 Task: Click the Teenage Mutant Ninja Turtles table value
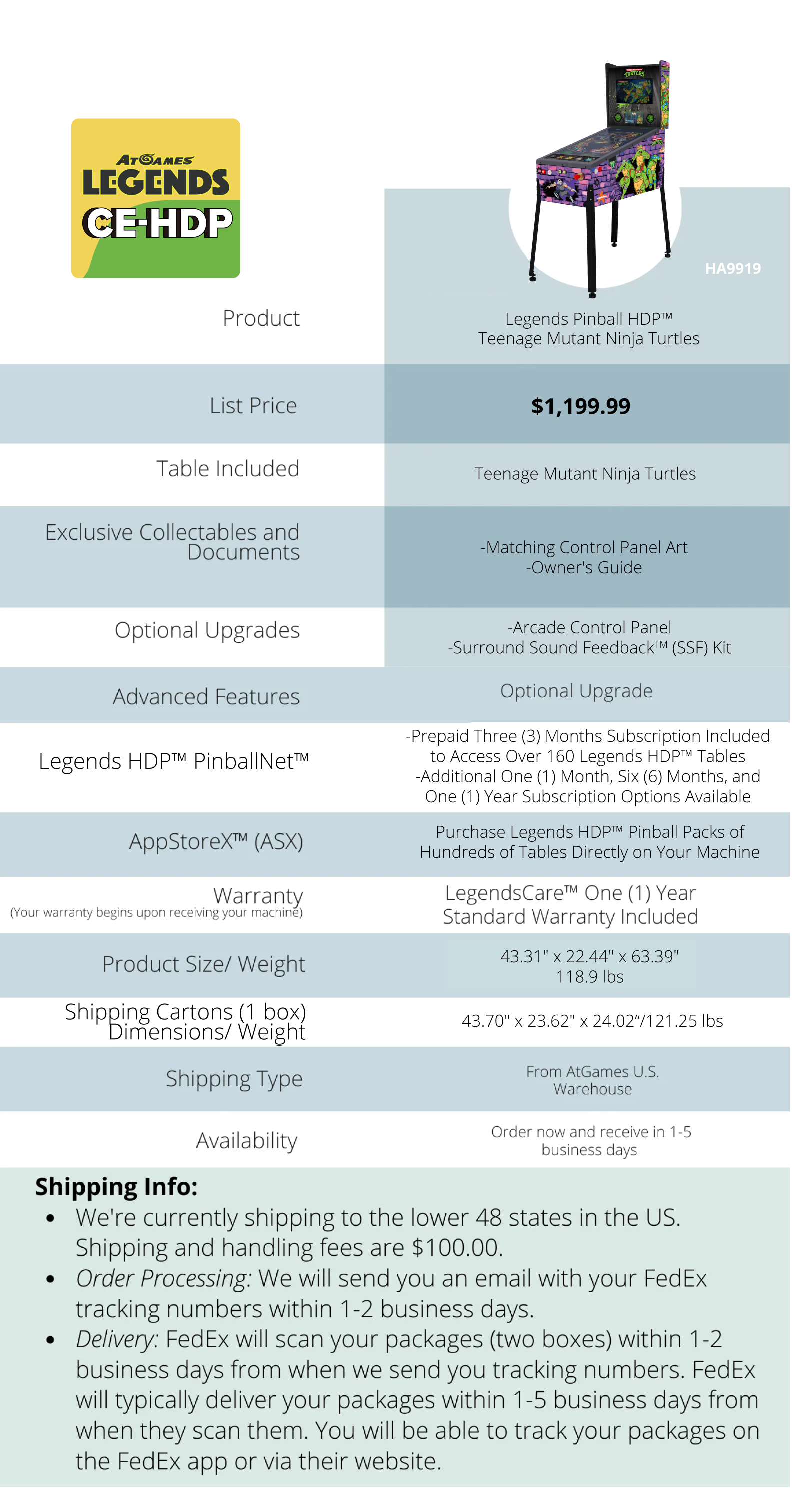click(x=585, y=473)
